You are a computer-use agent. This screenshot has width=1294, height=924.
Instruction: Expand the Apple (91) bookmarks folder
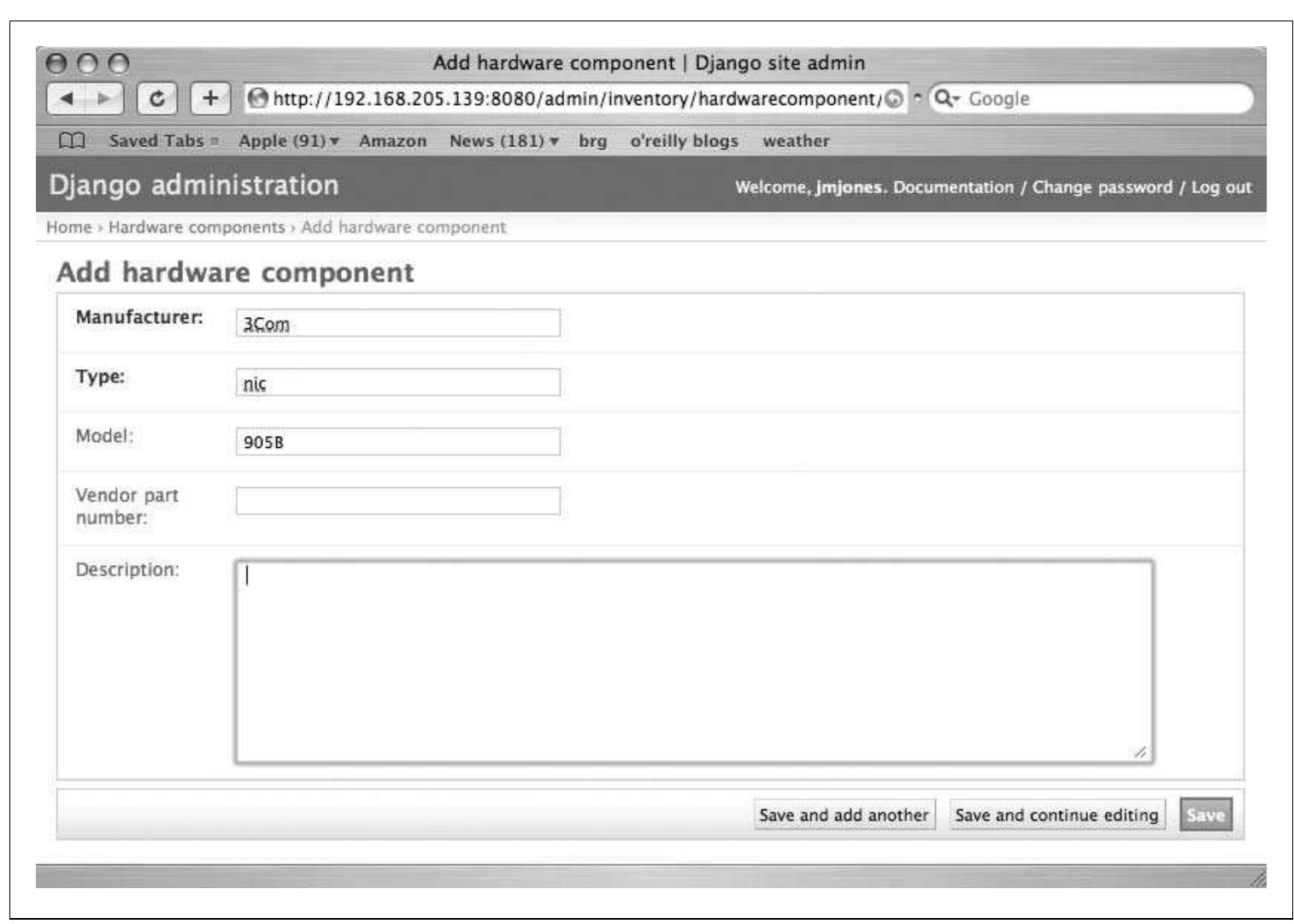(289, 141)
